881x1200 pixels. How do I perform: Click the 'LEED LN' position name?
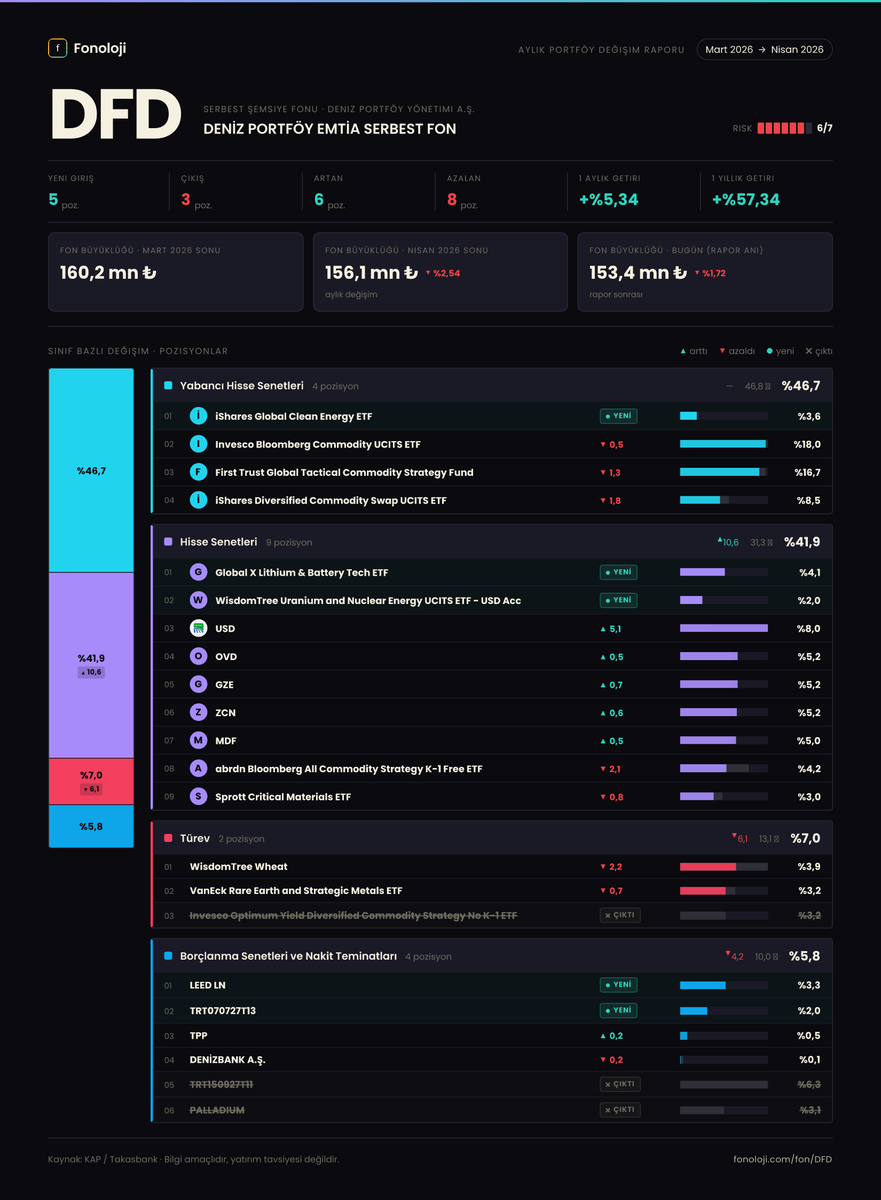[x=208, y=985]
